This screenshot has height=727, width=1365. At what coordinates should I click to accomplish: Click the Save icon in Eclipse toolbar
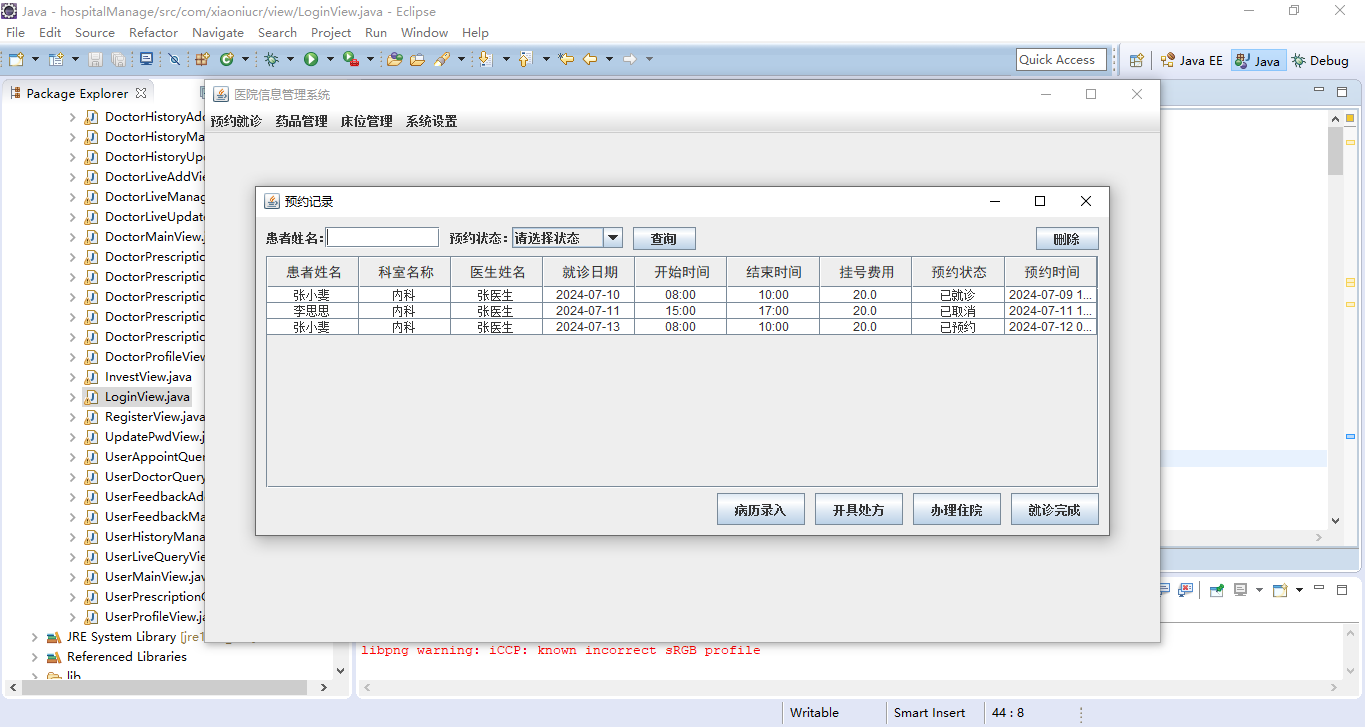coord(95,59)
